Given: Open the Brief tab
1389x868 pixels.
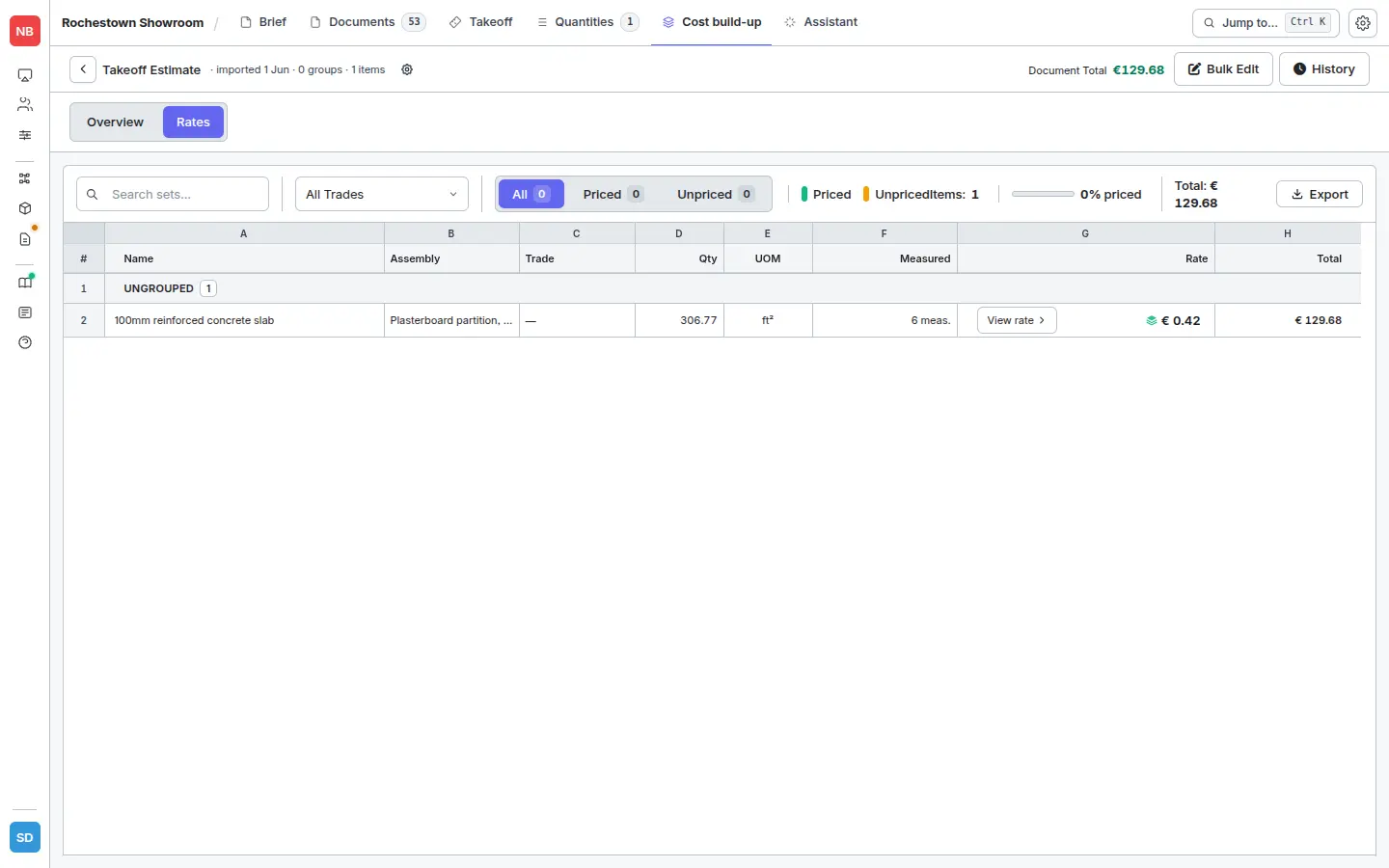Looking at the screenshot, I should pyautogui.click(x=263, y=22).
